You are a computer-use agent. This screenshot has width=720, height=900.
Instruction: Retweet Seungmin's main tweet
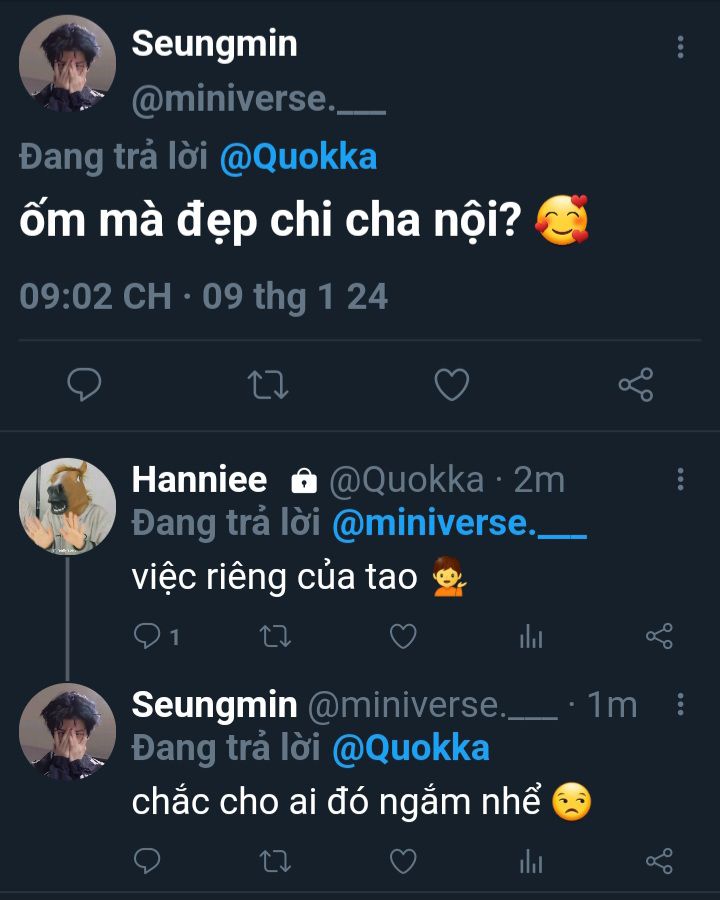pos(268,385)
